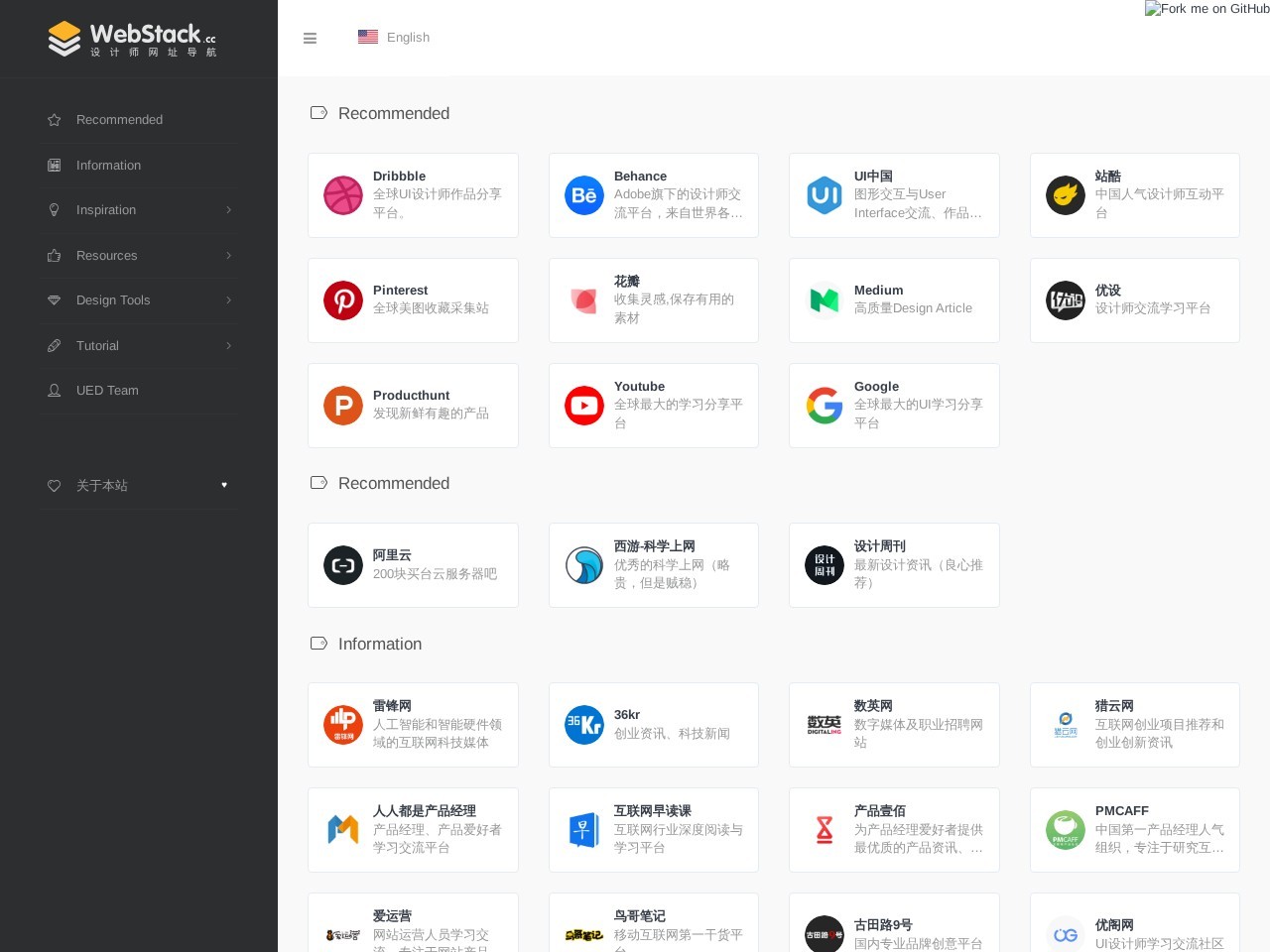This screenshot has width=1270, height=952.
Task: Click the Producthunt logo icon
Action: [x=343, y=406]
